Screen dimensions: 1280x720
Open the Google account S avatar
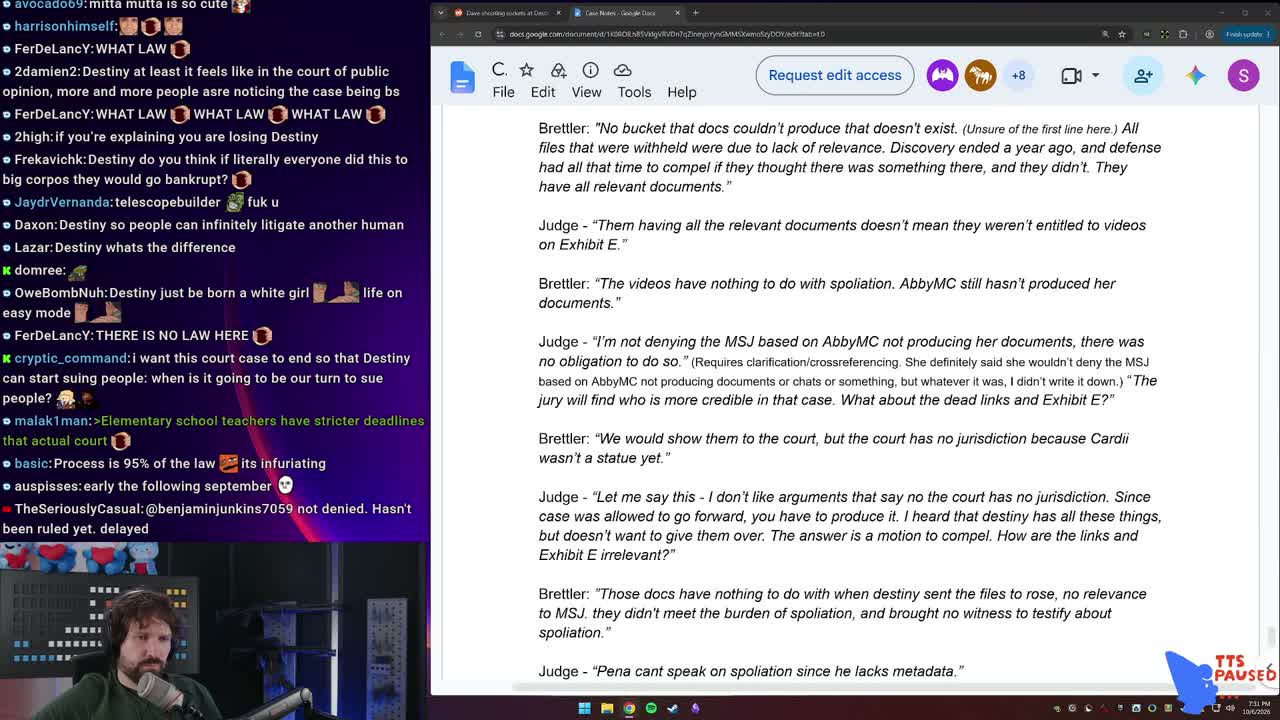click(1243, 75)
